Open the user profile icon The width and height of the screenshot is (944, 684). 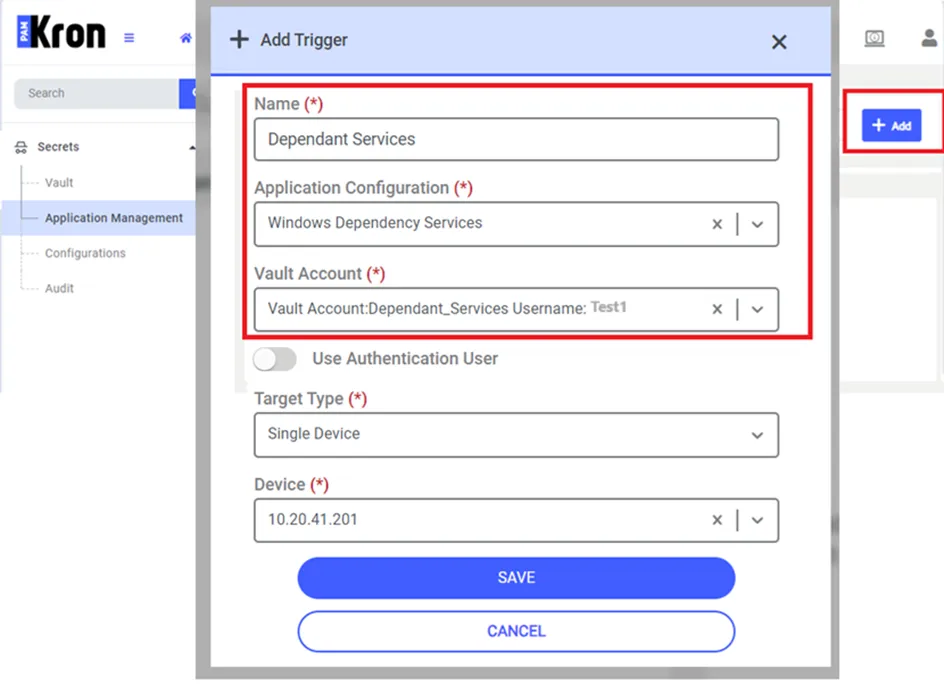click(x=929, y=38)
